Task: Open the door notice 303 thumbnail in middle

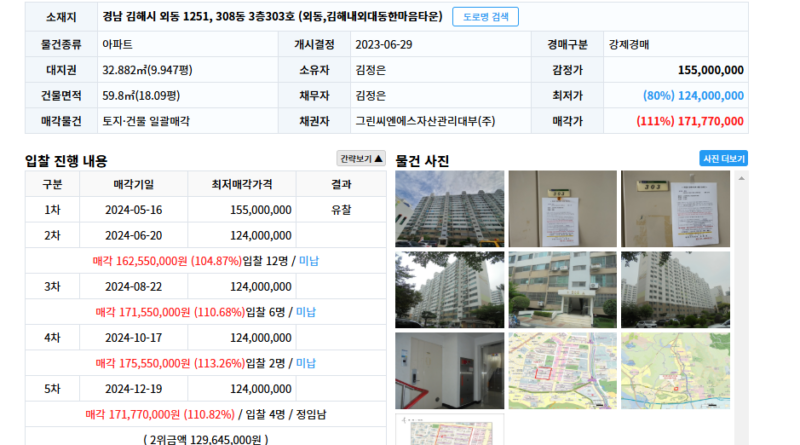Action: pos(563,209)
